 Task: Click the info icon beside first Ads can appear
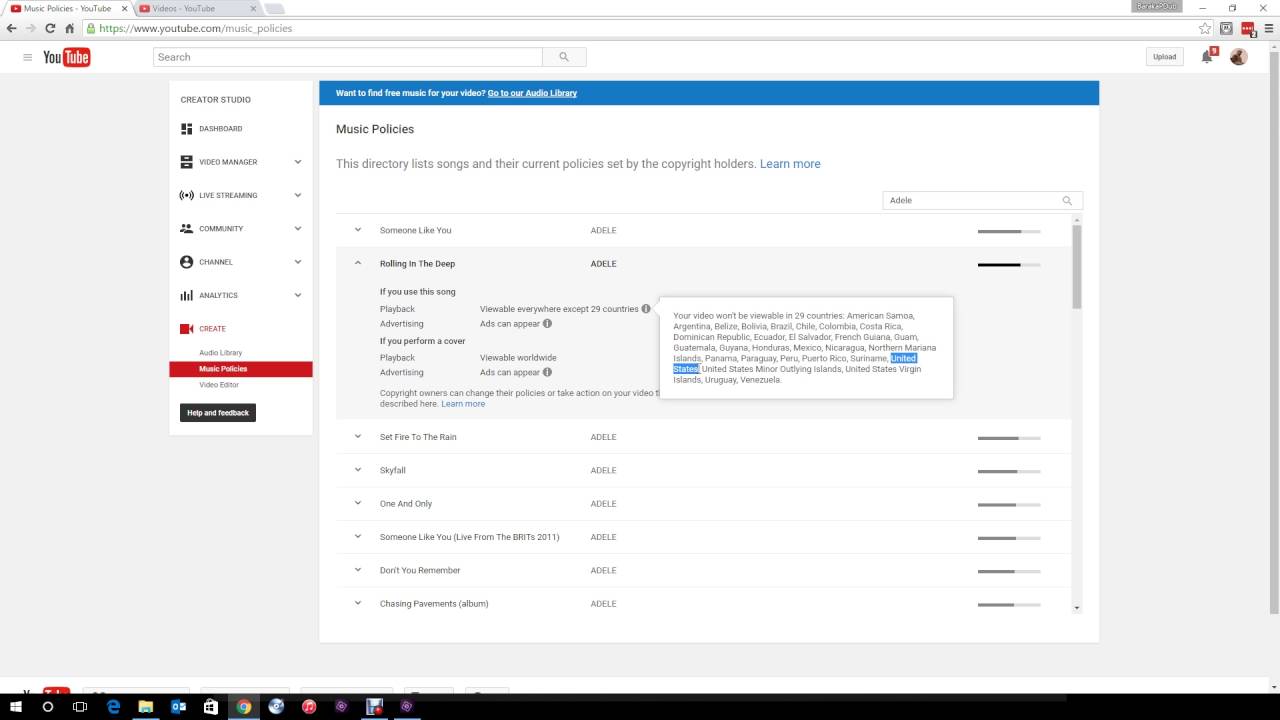[547, 324]
